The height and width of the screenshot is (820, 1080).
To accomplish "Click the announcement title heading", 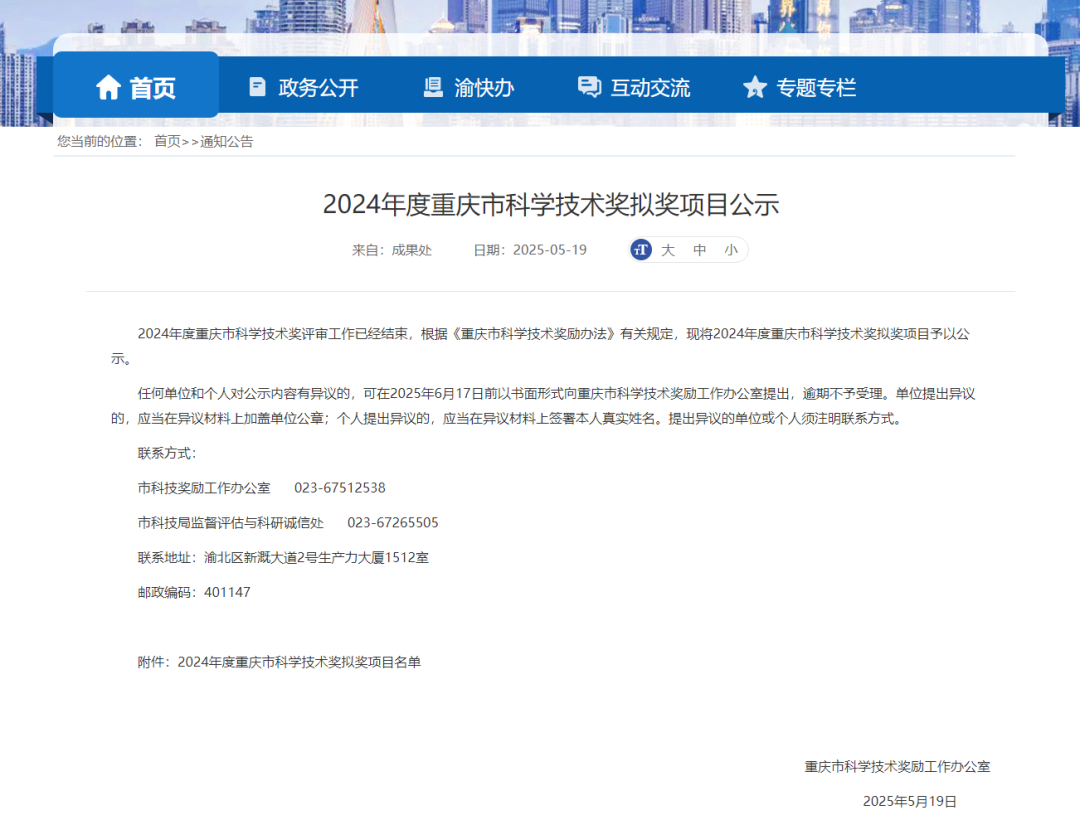I will coord(550,205).
